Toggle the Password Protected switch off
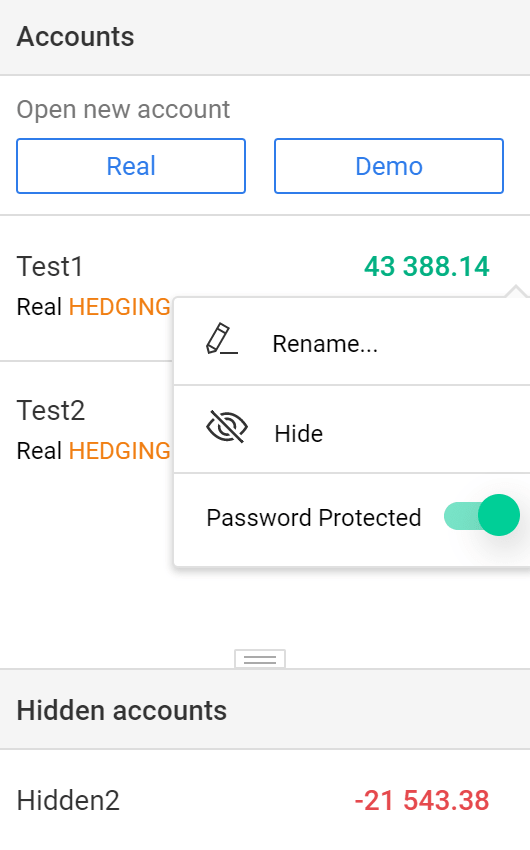 [482, 516]
